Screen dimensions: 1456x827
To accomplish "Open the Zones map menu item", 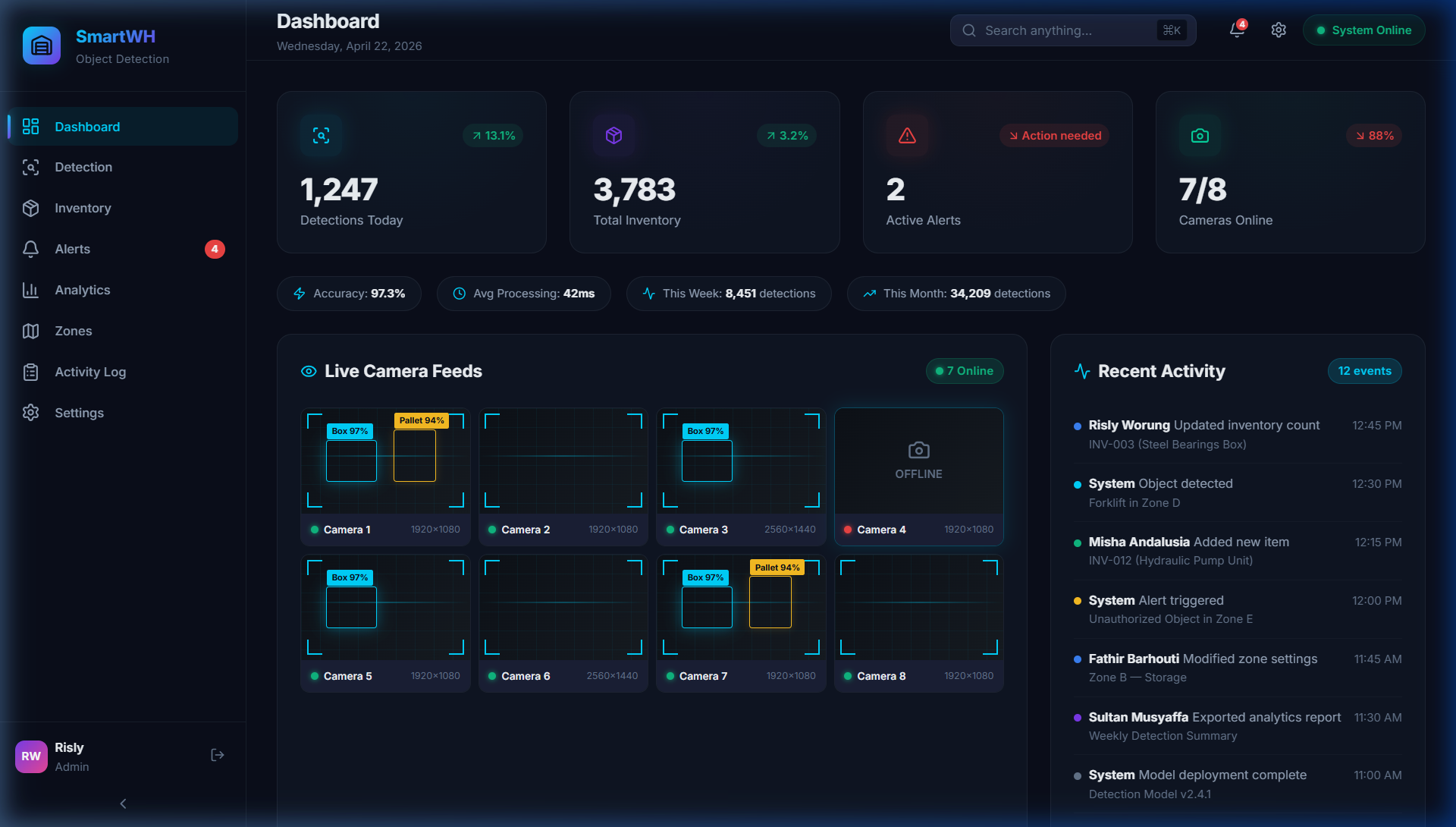I will tap(73, 331).
